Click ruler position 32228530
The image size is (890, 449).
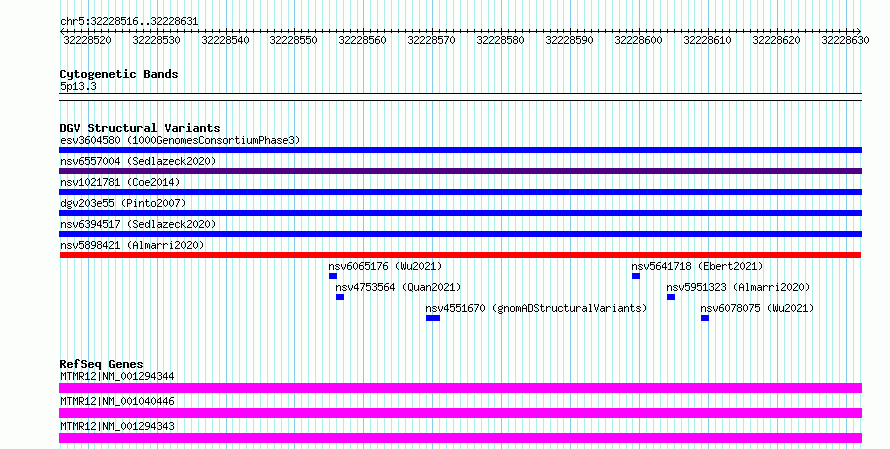point(156,40)
